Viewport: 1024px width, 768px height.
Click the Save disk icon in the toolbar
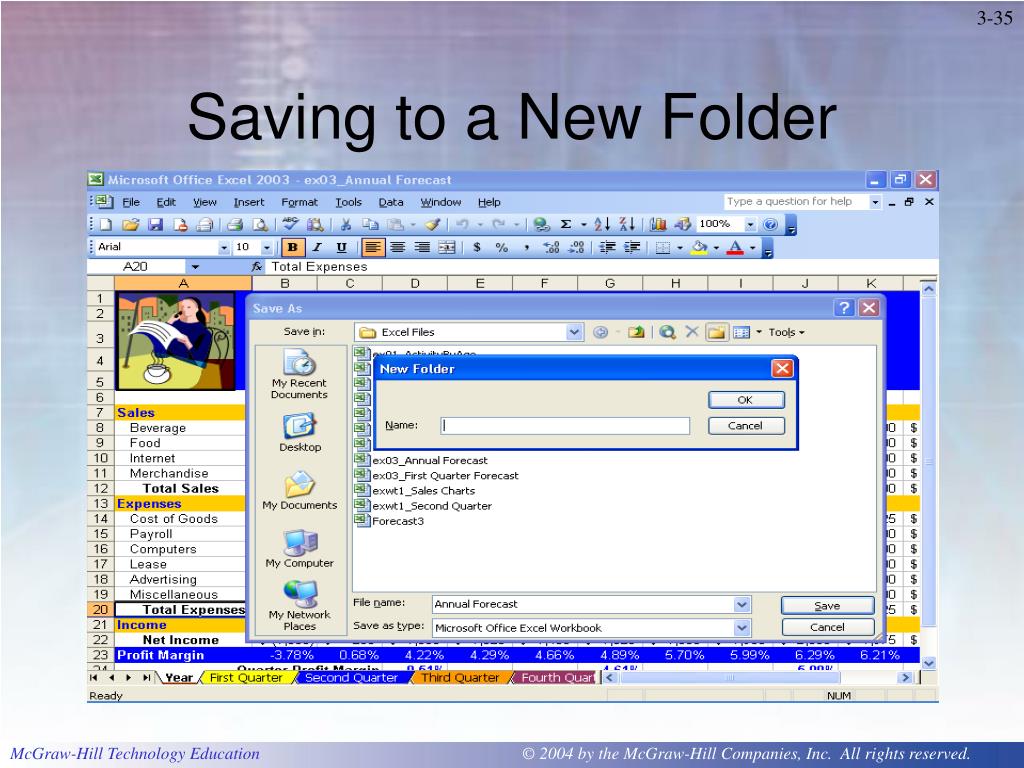[155, 225]
